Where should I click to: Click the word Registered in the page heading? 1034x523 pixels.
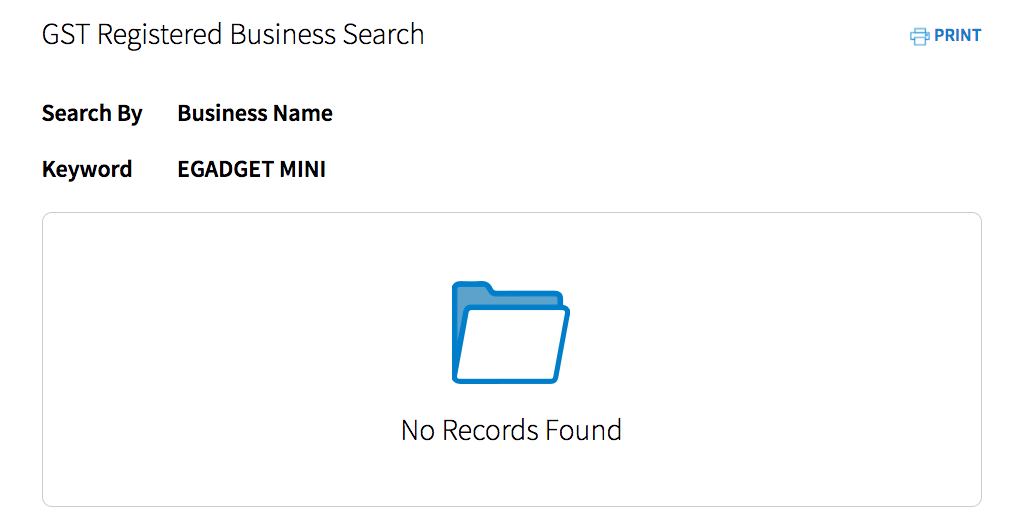tap(160, 36)
